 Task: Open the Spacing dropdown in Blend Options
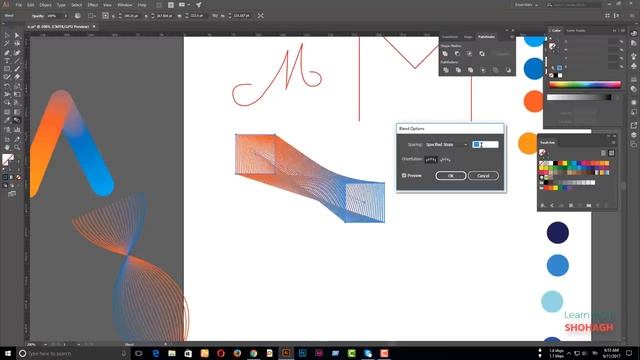[447, 144]
